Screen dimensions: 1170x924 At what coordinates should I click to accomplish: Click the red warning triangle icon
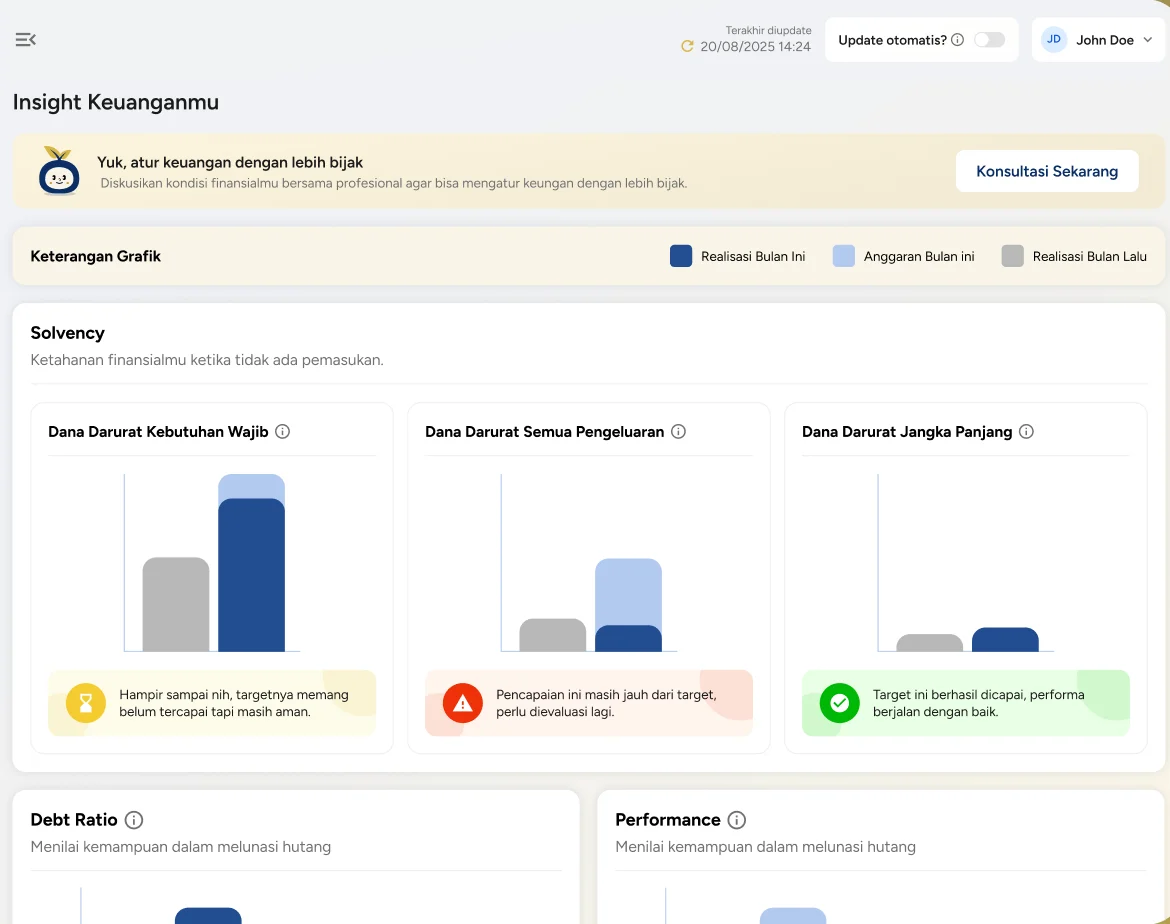point(463,703)
